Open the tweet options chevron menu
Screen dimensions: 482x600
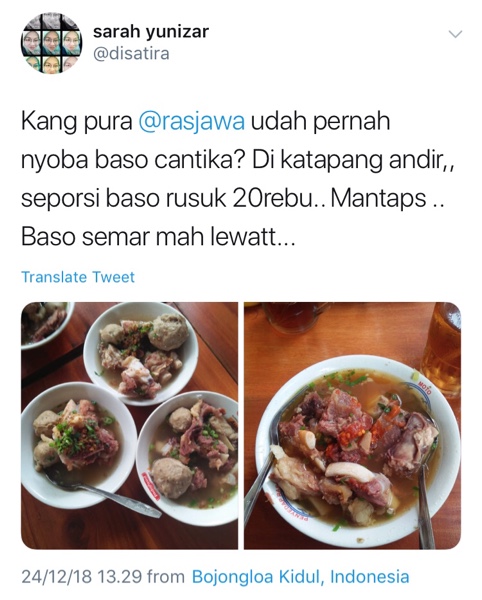tap(455, 34)
